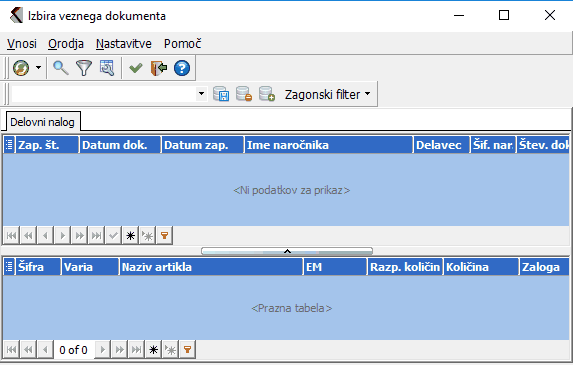The image size is (573, 365).
Task: Click upper grid previous record navigator button
Action: pos(45,235)
